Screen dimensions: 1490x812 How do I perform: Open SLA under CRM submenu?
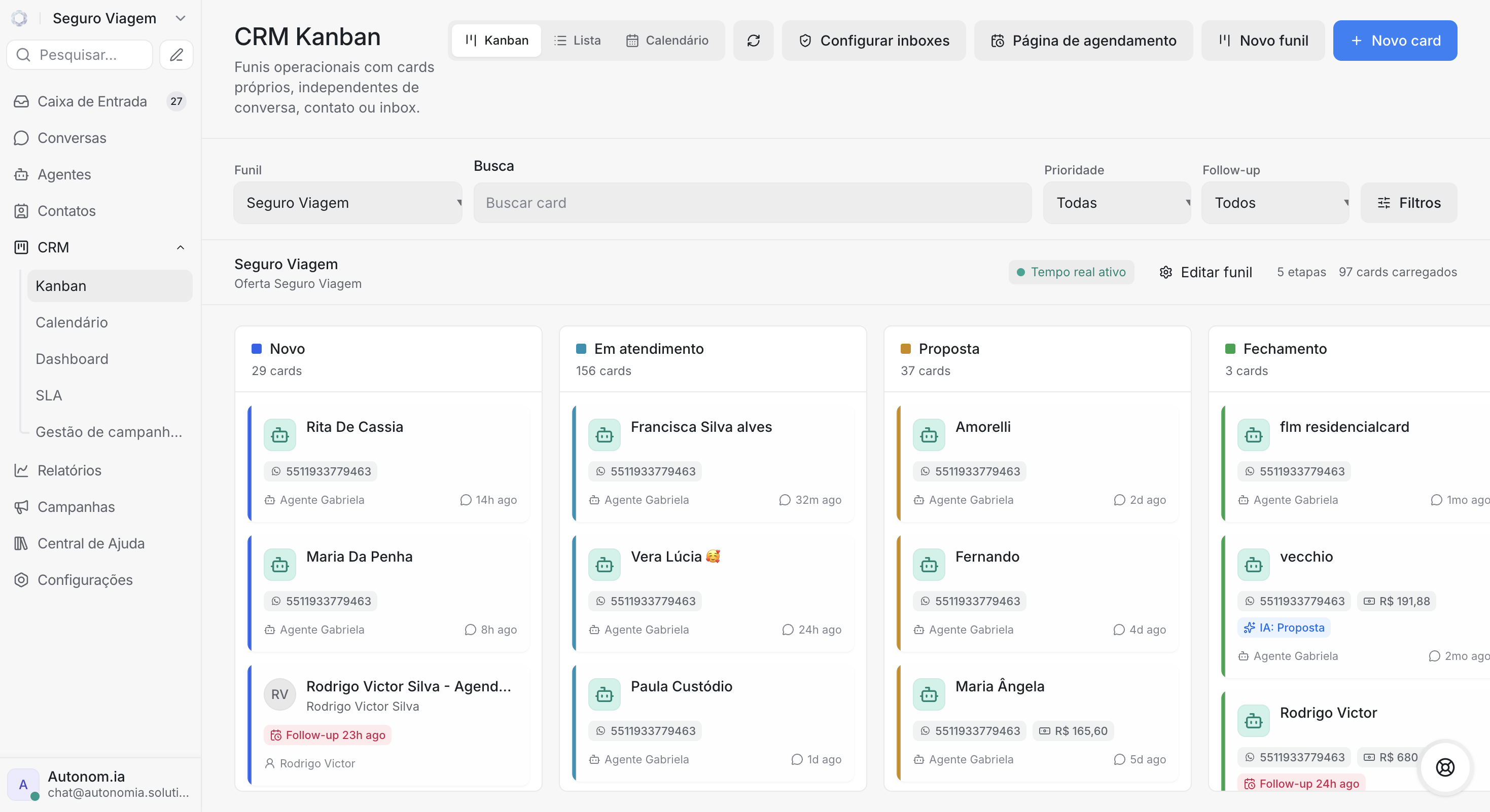(x=110, y=395)
